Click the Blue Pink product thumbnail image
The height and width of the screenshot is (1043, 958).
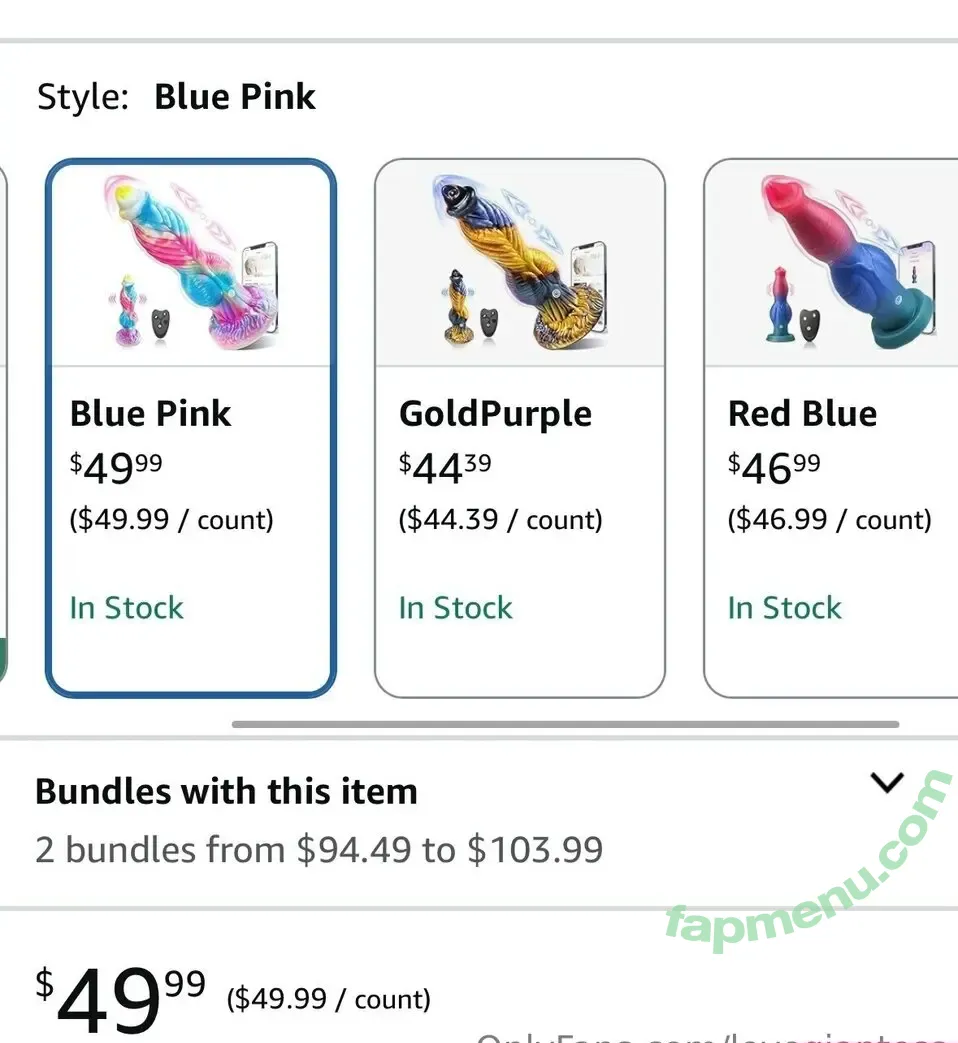pos(191,265)
